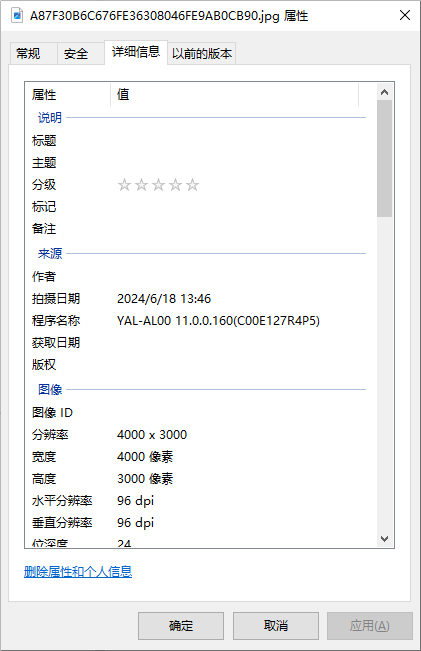This screenshot has width=421, height=651.
Task: Select the 程序名称 property label
Action: click(56, 321)
